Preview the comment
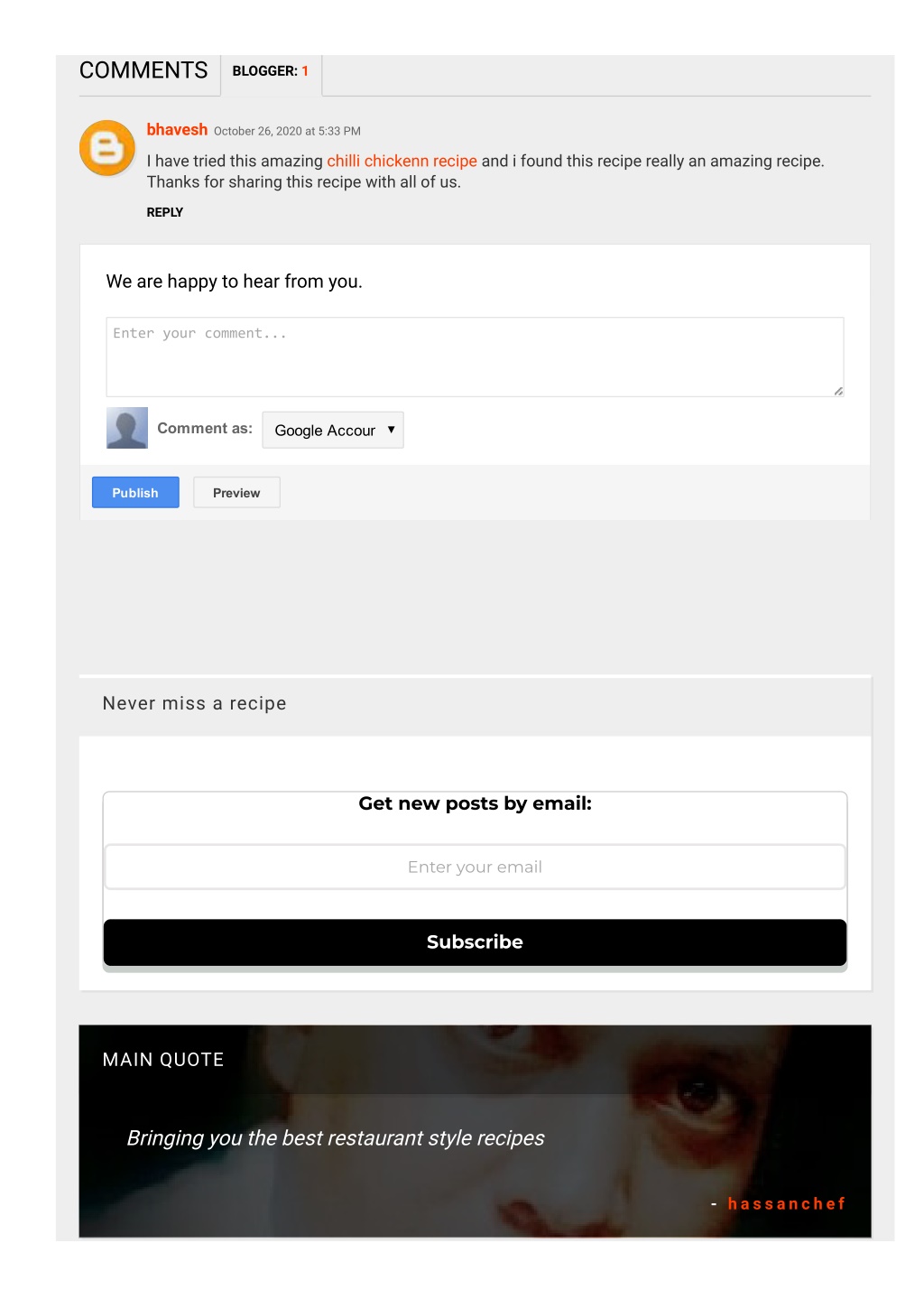 coord(236,493)
